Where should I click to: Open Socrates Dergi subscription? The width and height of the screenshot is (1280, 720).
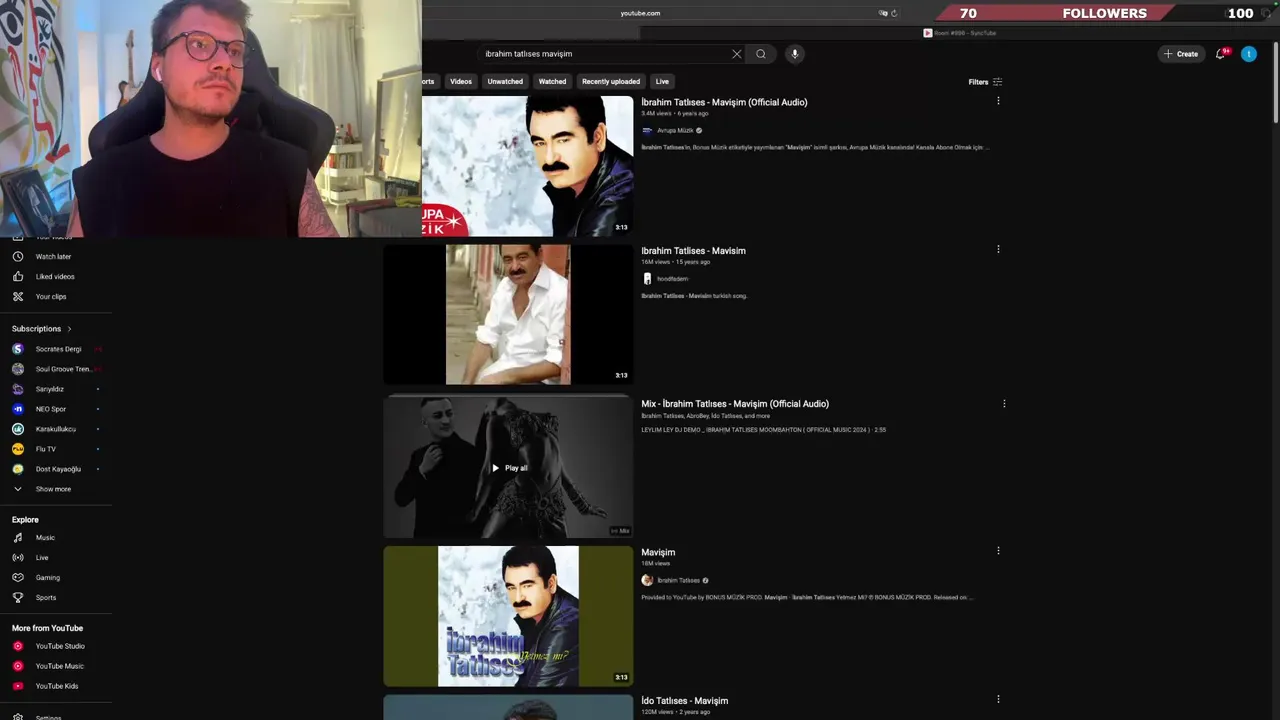tap(56, 349)
